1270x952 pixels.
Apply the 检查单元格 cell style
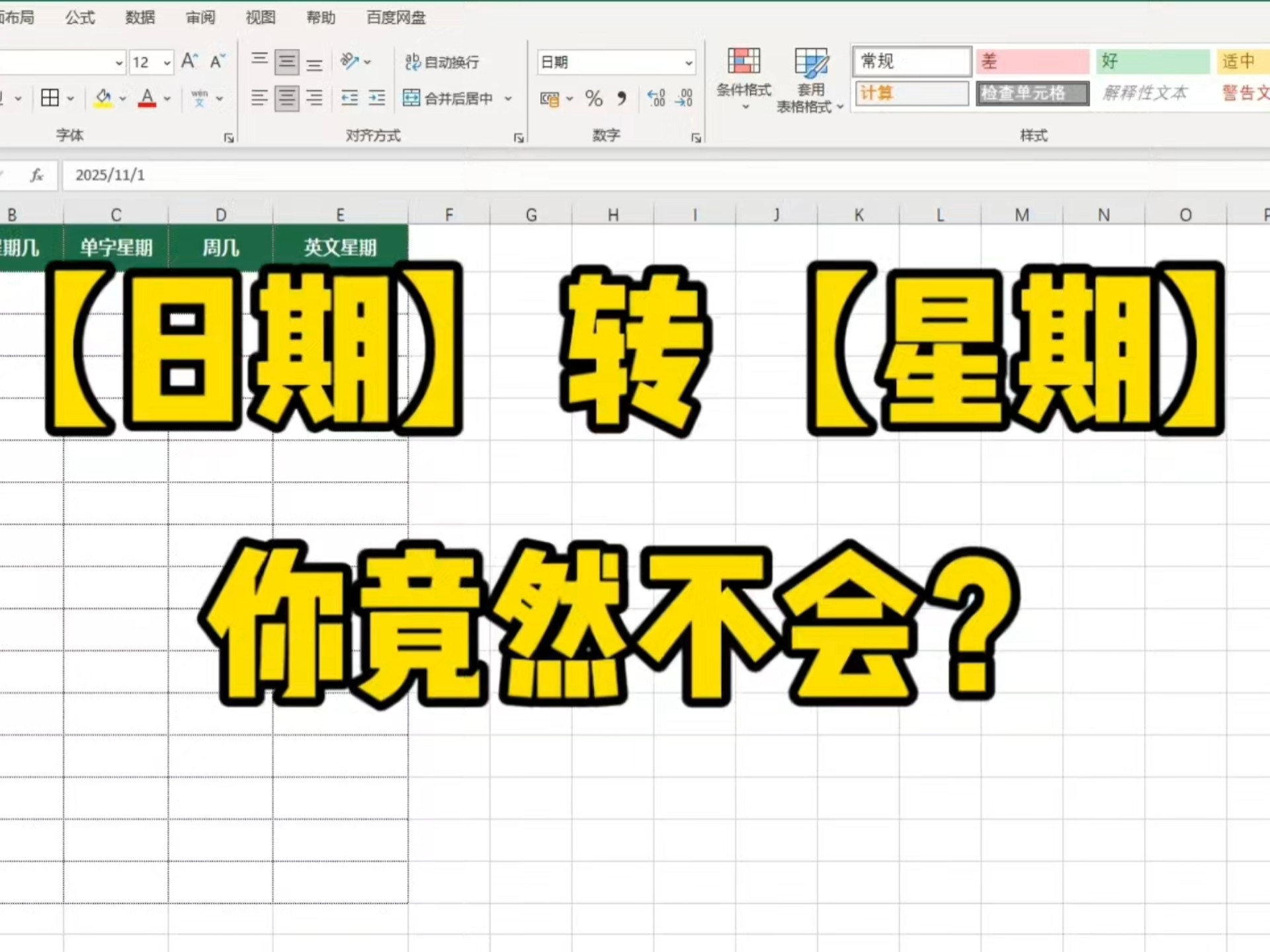click(1033, 93)
